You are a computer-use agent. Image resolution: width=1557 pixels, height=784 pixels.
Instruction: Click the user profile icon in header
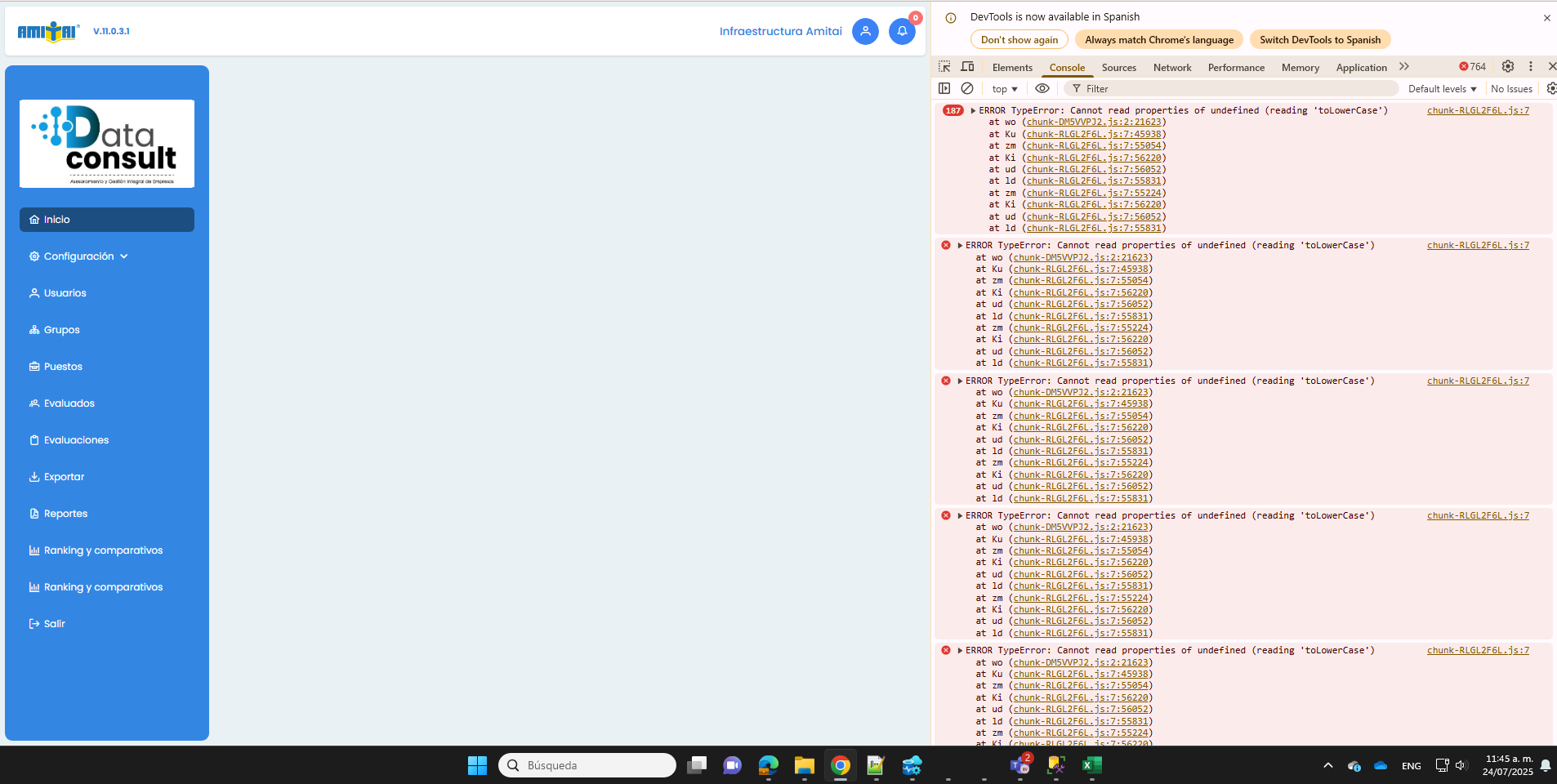pos(865,31)
